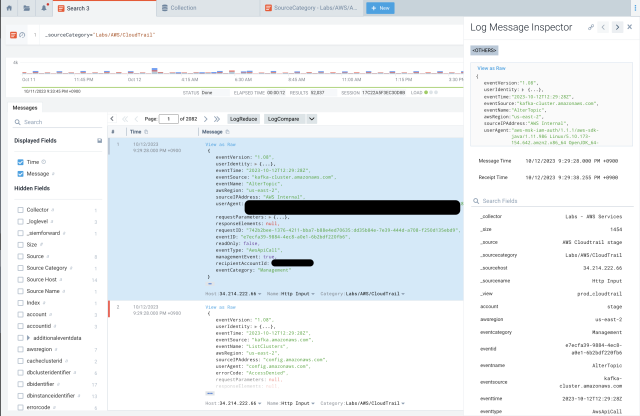Click the magnifier icon in fields search
Screen dimensions: 640x416
click(x=18, y=122)
